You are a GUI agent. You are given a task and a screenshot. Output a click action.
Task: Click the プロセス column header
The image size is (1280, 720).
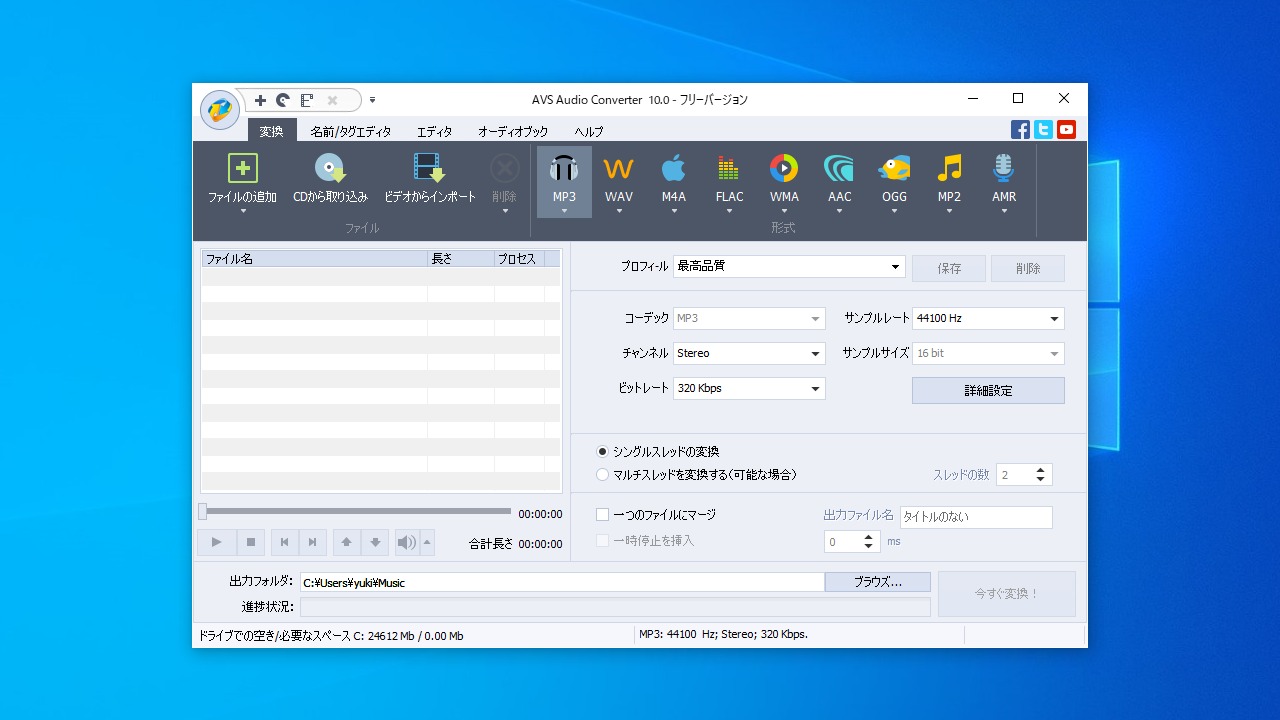(x=519, y=259)
